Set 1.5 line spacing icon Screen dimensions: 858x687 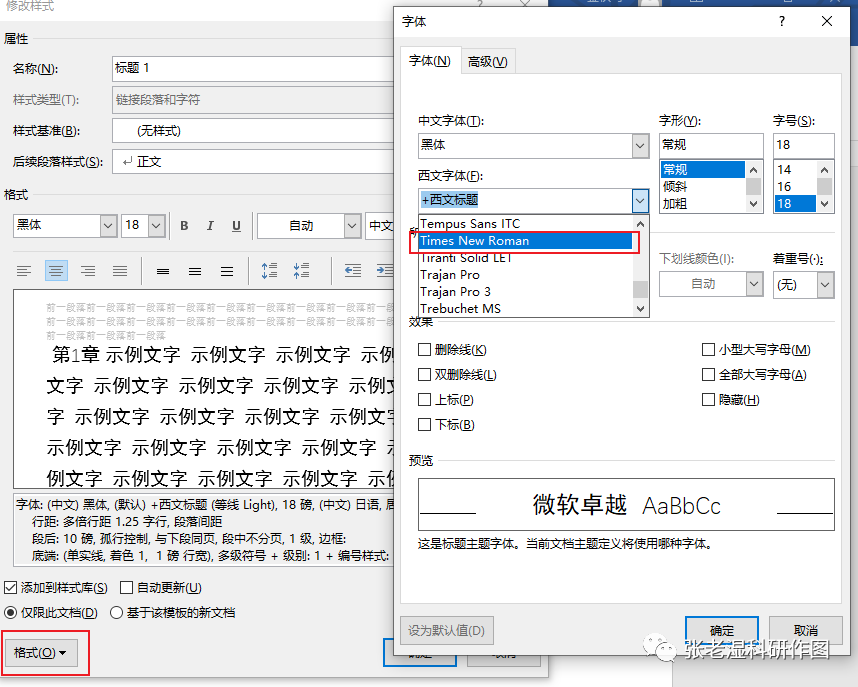coord(195,270)
